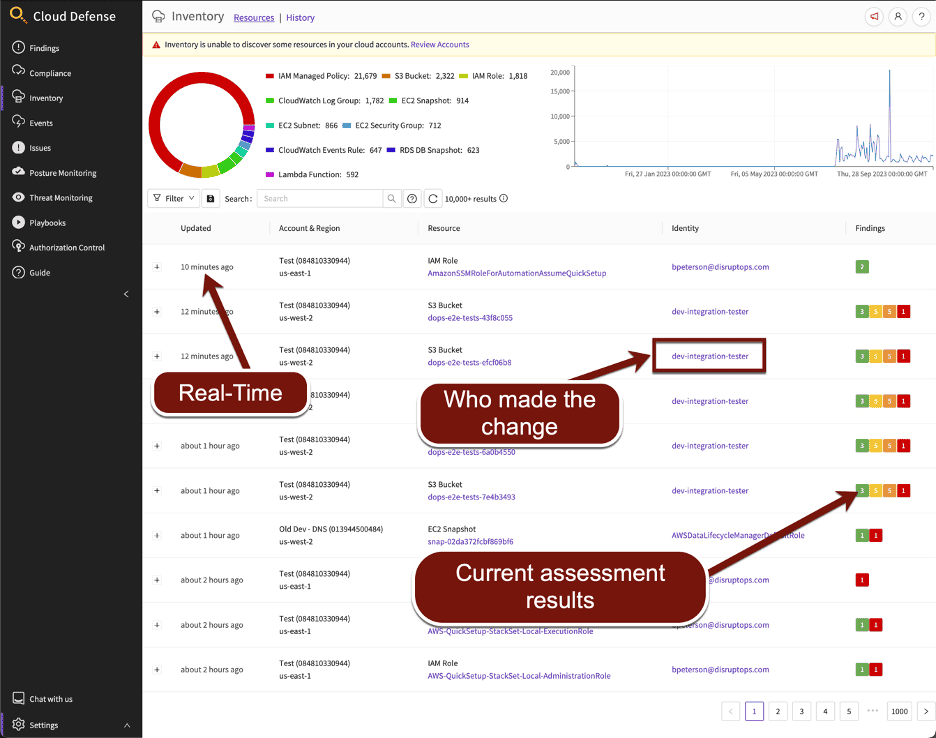Open the help question mark icon at top right
The height and width of the screenshot is (738, 936).
click(x=922, y=17)
